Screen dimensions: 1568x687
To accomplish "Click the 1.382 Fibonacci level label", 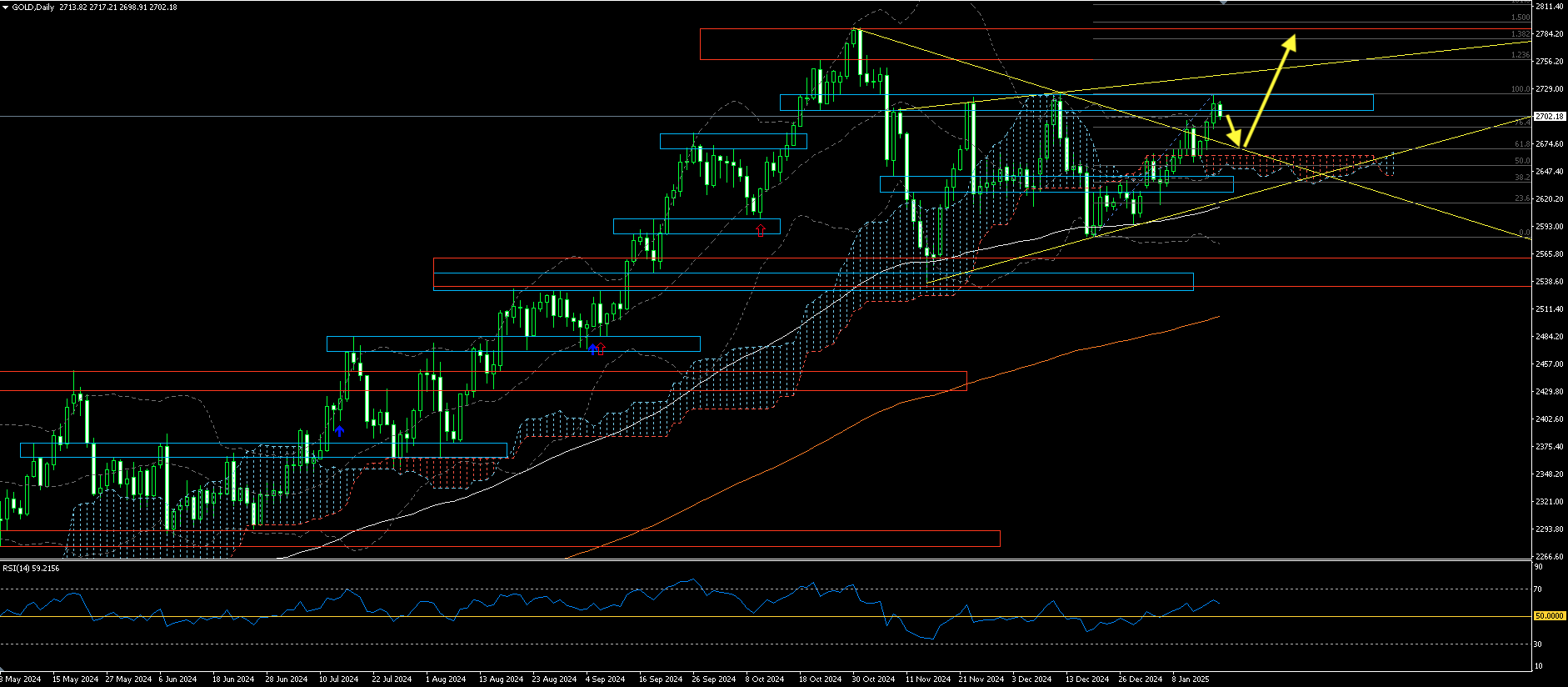I will (x=1521, y=34).
